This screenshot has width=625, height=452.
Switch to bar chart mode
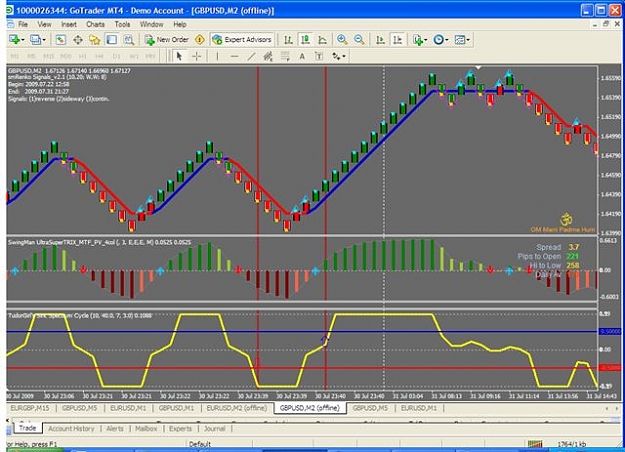pyautogui.click(x=288, y=39)
